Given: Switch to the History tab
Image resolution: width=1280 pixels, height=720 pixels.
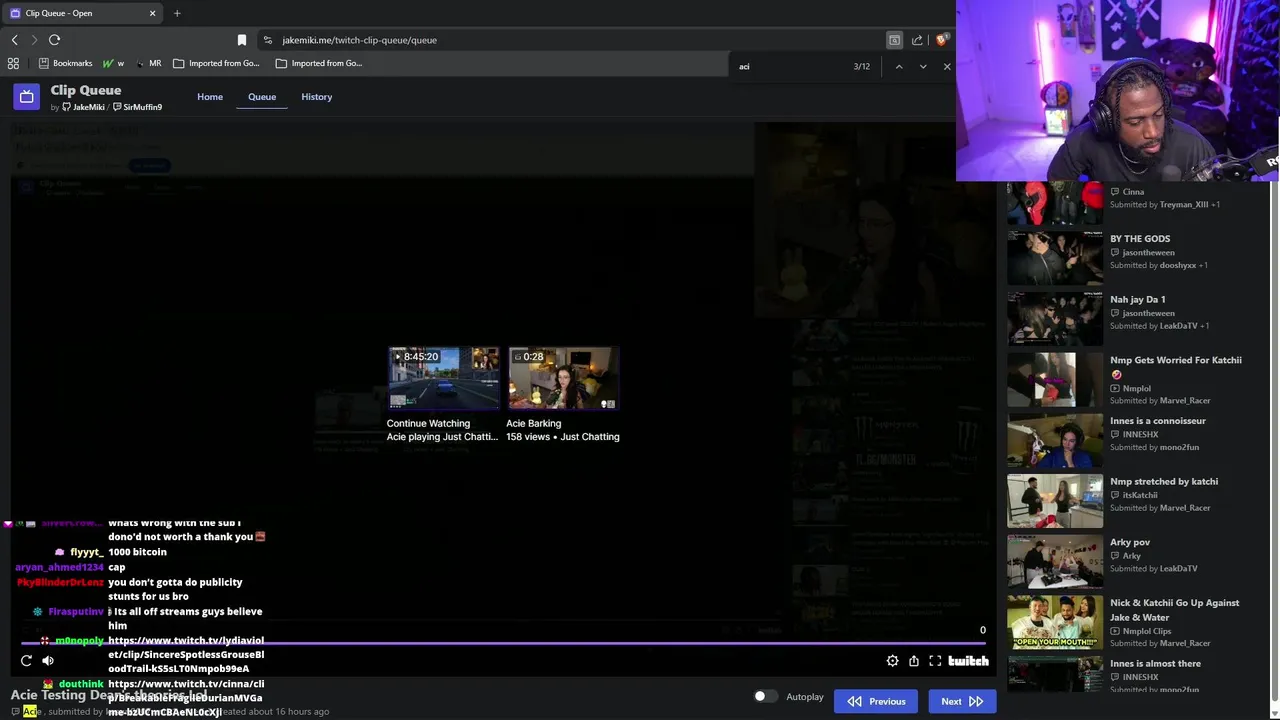Looking at the screenshot, I should click(x=316, y=97).
